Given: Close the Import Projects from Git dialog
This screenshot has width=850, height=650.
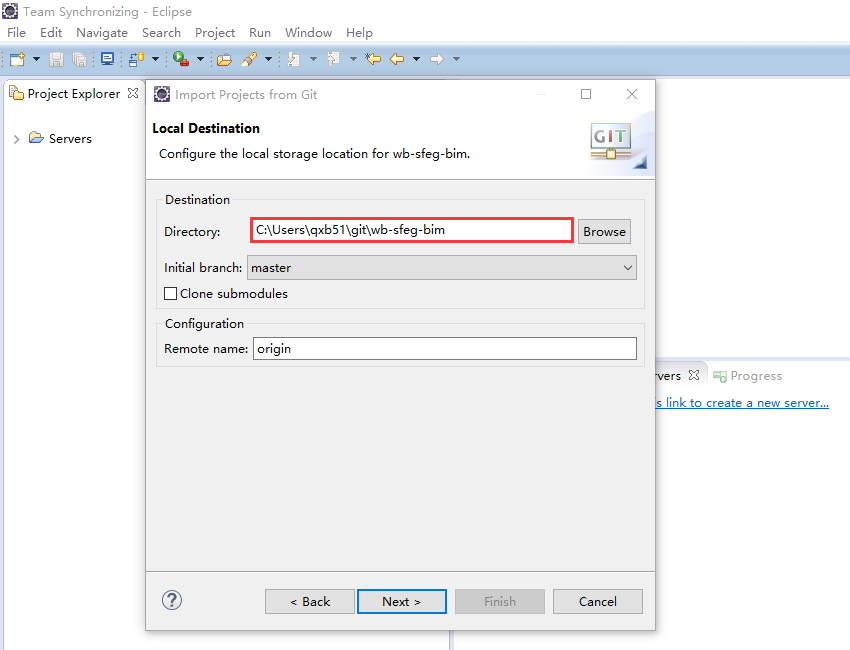Looking at the screenshot, I should 632,94.
